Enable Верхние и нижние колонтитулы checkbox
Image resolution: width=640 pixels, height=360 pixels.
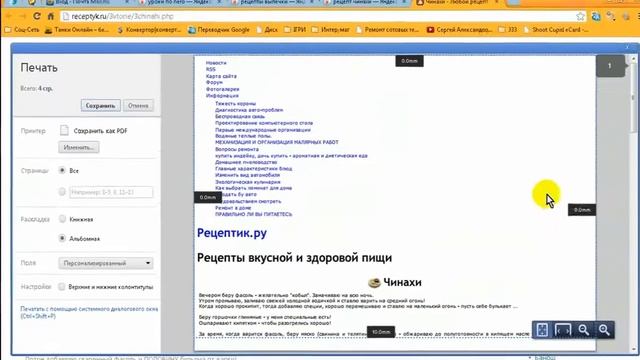pyautogui.click(x=62, y=287)
